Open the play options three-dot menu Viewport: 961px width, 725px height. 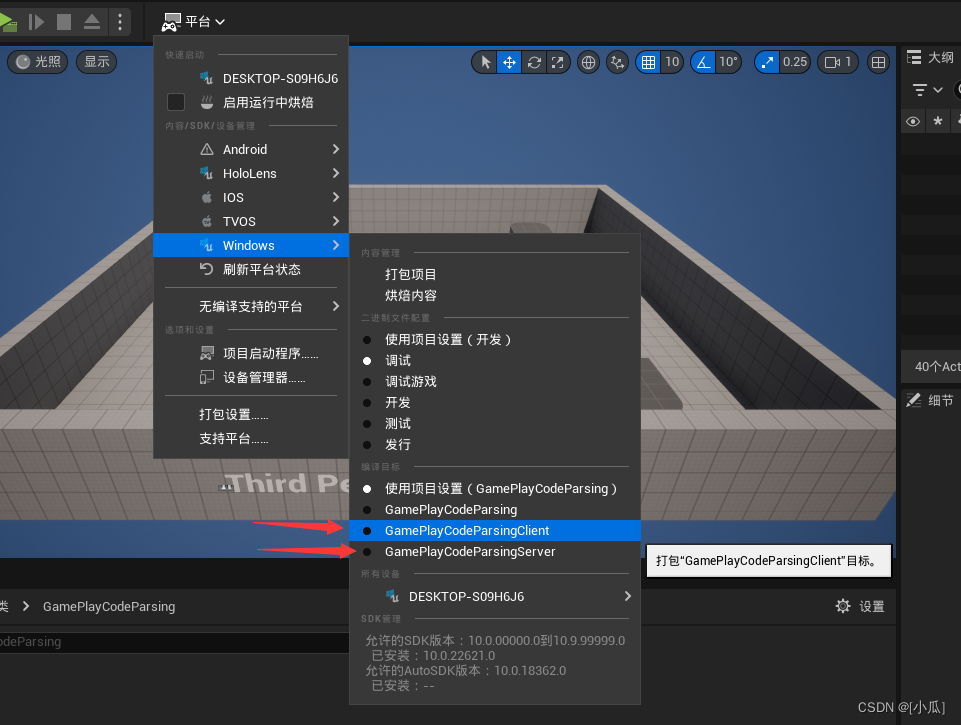(120, 22)
